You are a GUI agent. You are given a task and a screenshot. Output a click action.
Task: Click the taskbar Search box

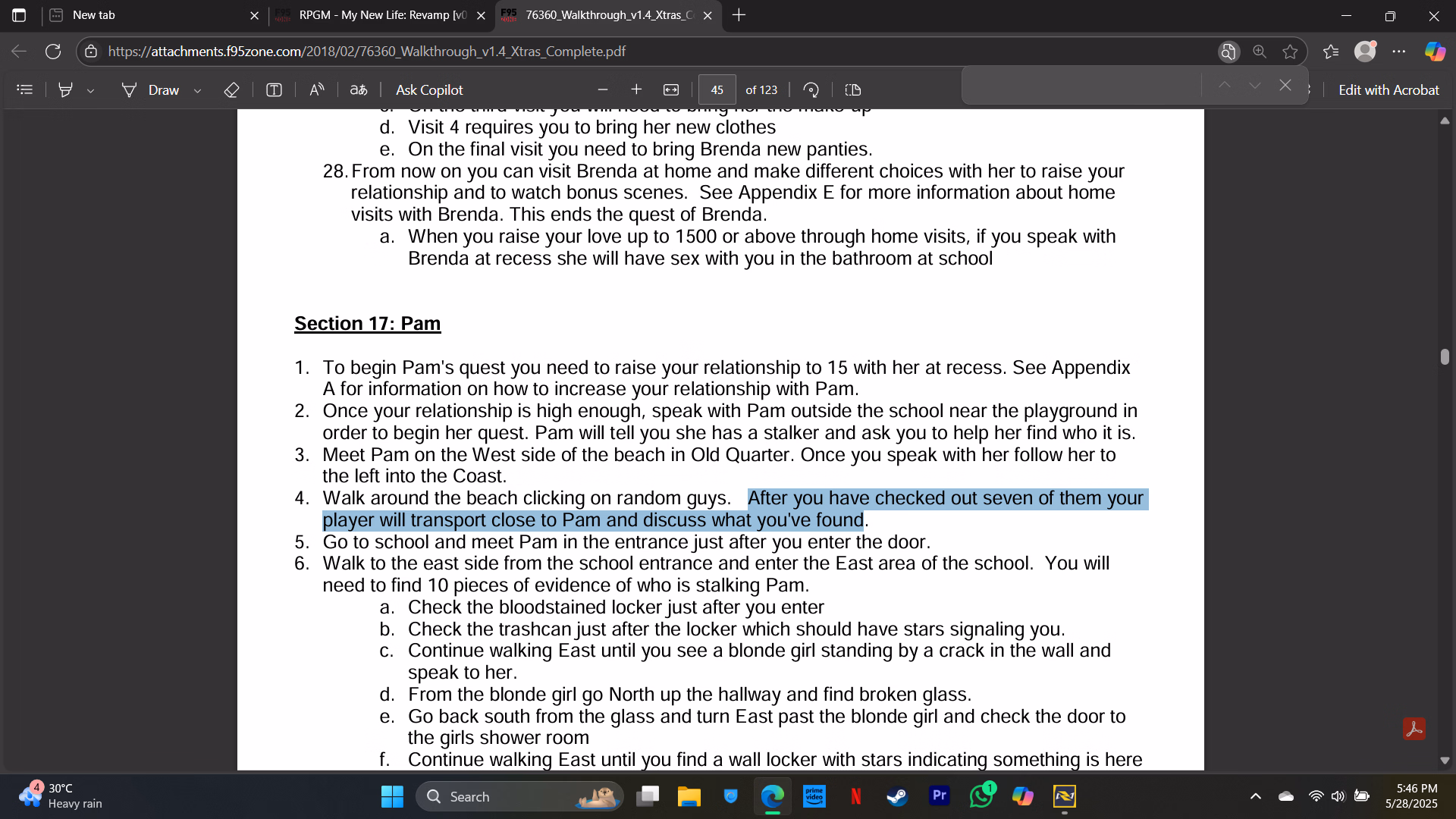519,796
